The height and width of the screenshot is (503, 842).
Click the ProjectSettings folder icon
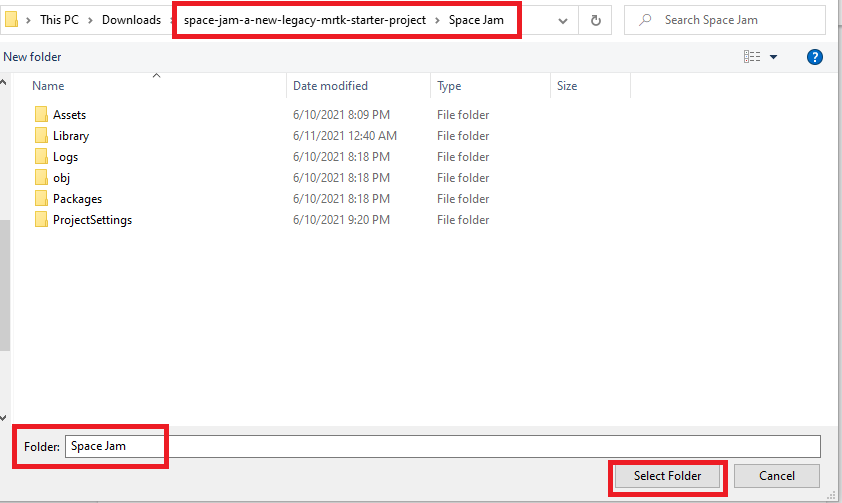coord(41,219)
